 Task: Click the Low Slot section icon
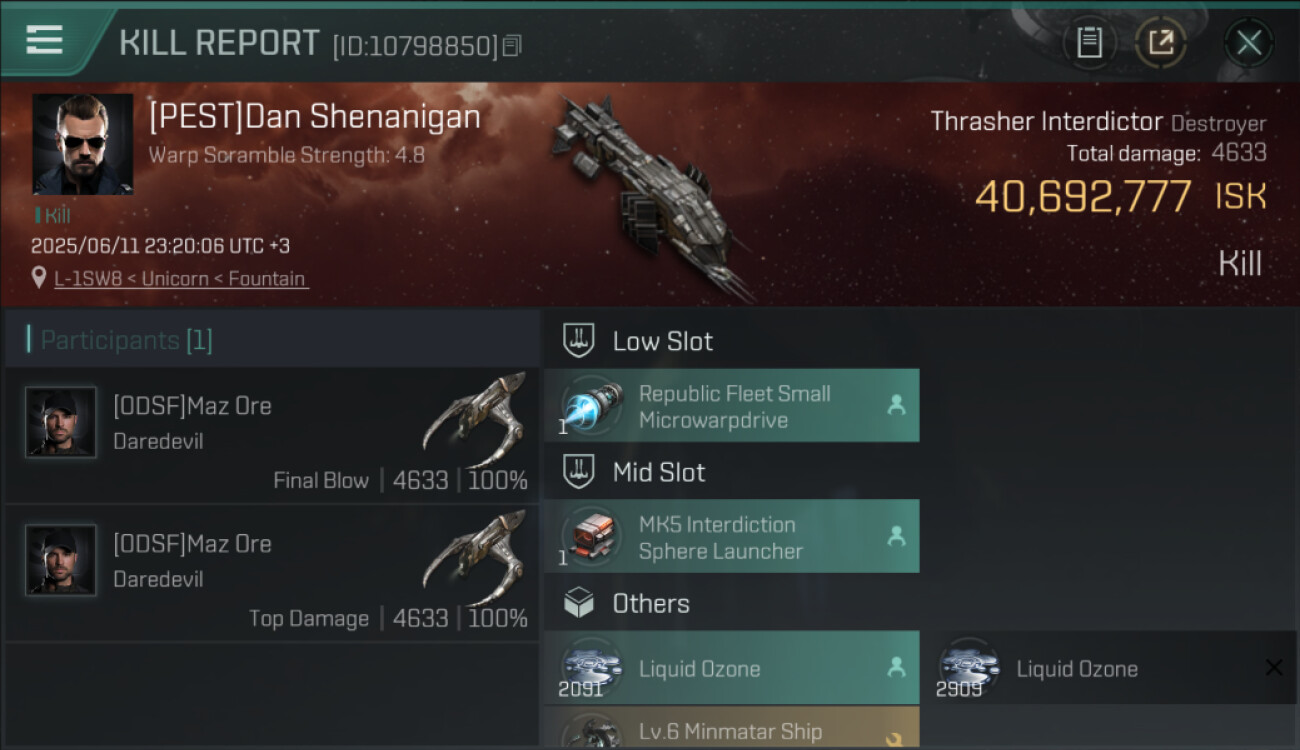(579, 341)
